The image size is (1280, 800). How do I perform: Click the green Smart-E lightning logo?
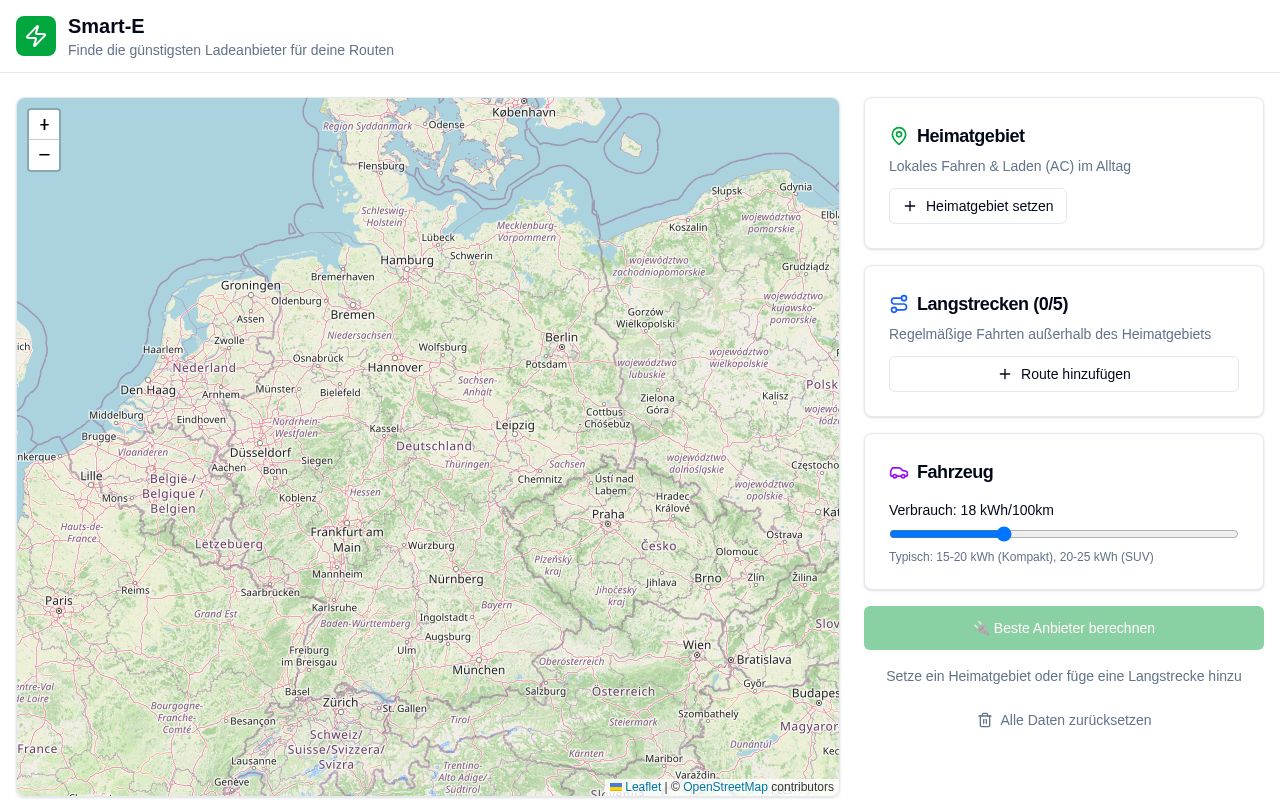point(36,36)
